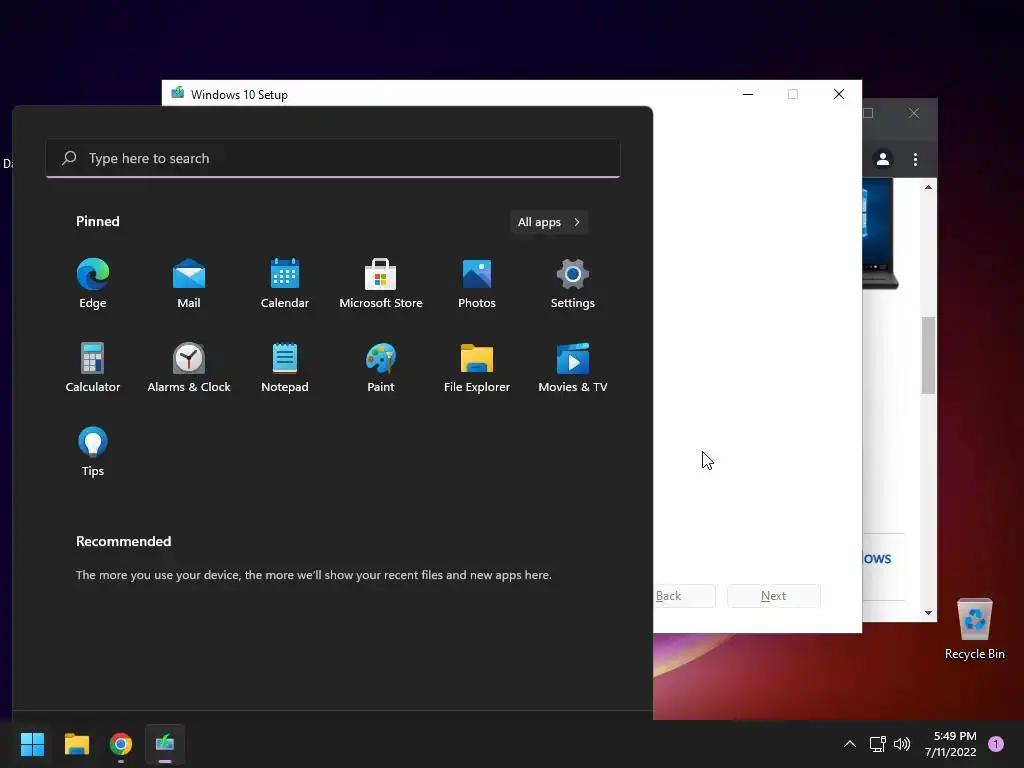Click the volume speaker tray icon
This screenshot has height=768, width=1024.
[x=902, y=744]
